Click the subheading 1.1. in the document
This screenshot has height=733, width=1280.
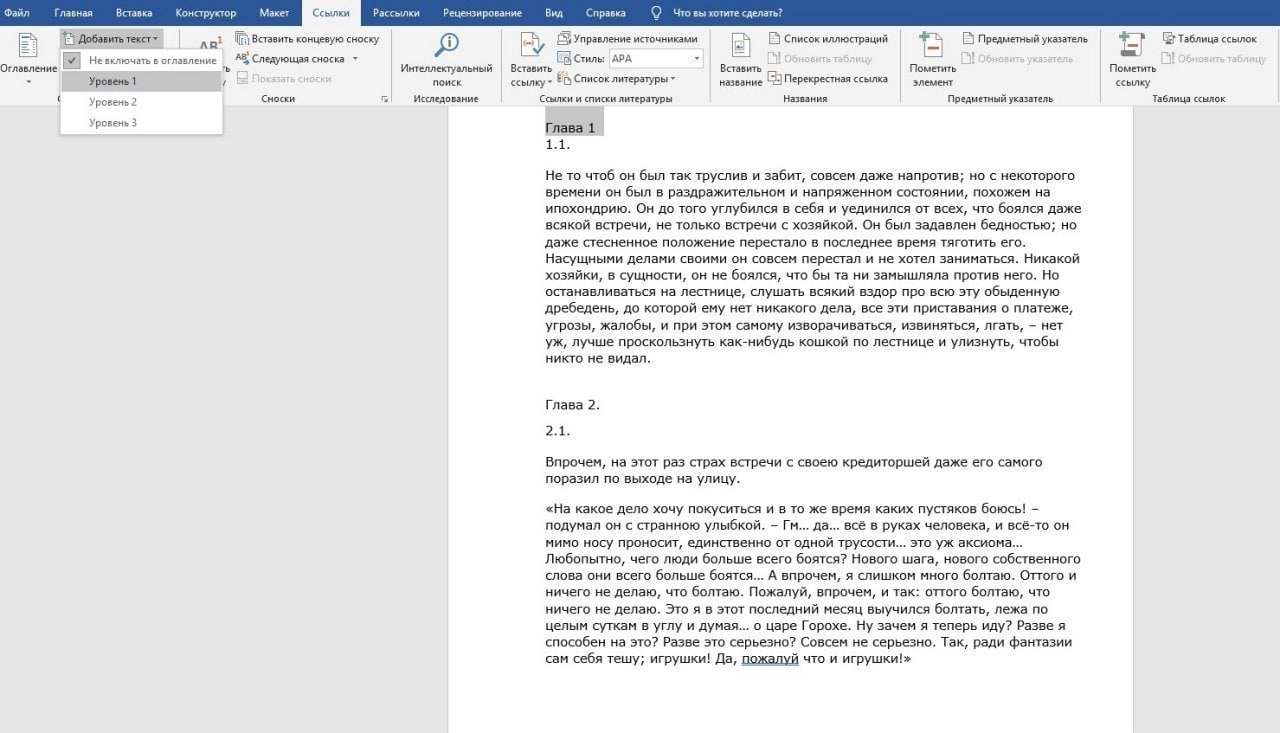(x=558, y=145)
